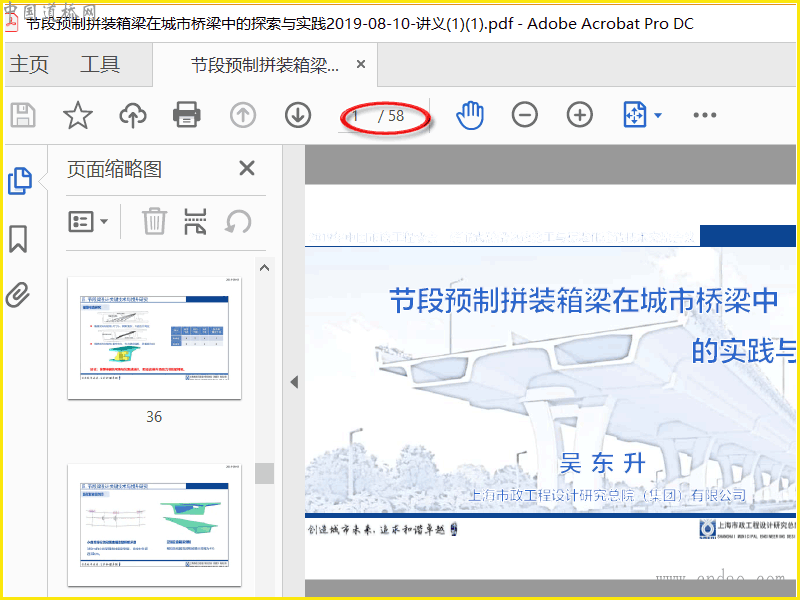Click the insert/extract pages icon
The width and height of the screenshot is (800, 600).
click(x=195, y=221)
